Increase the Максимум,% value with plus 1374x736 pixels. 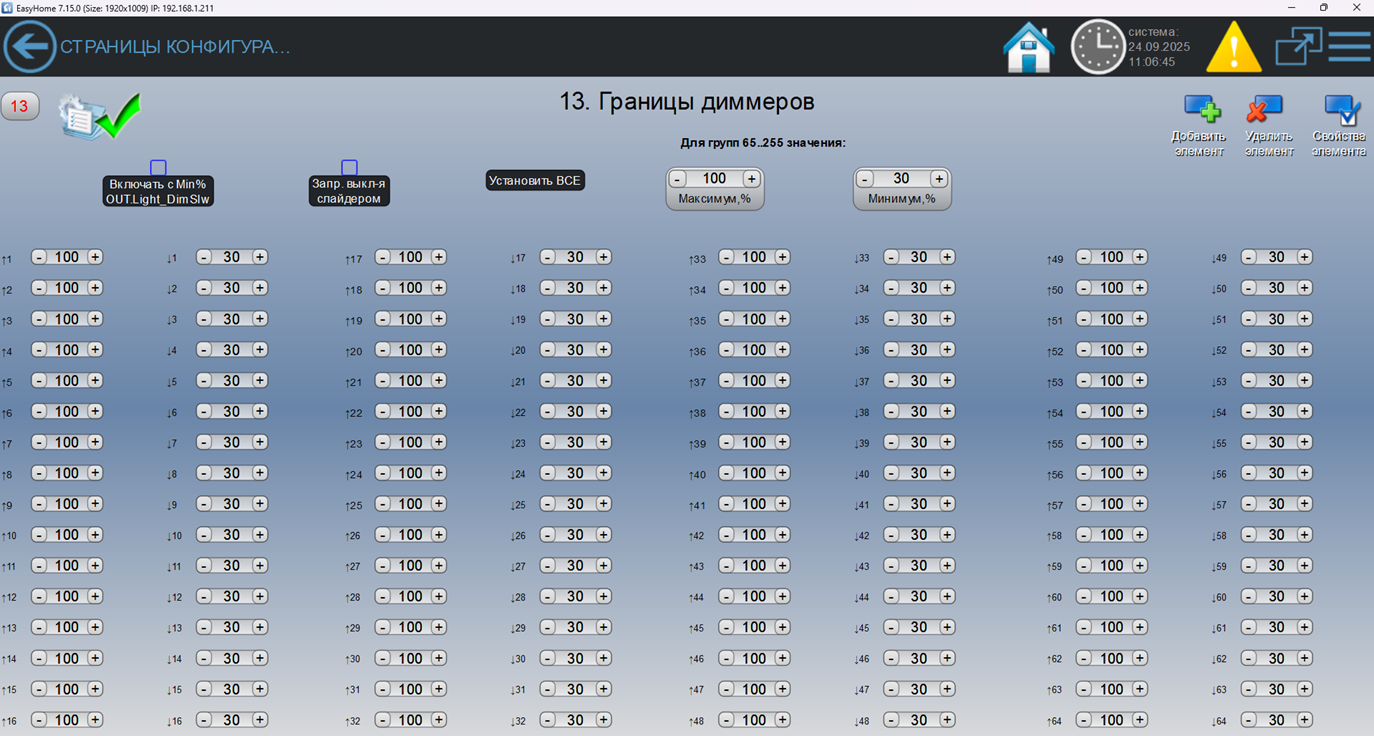(751, 179)
